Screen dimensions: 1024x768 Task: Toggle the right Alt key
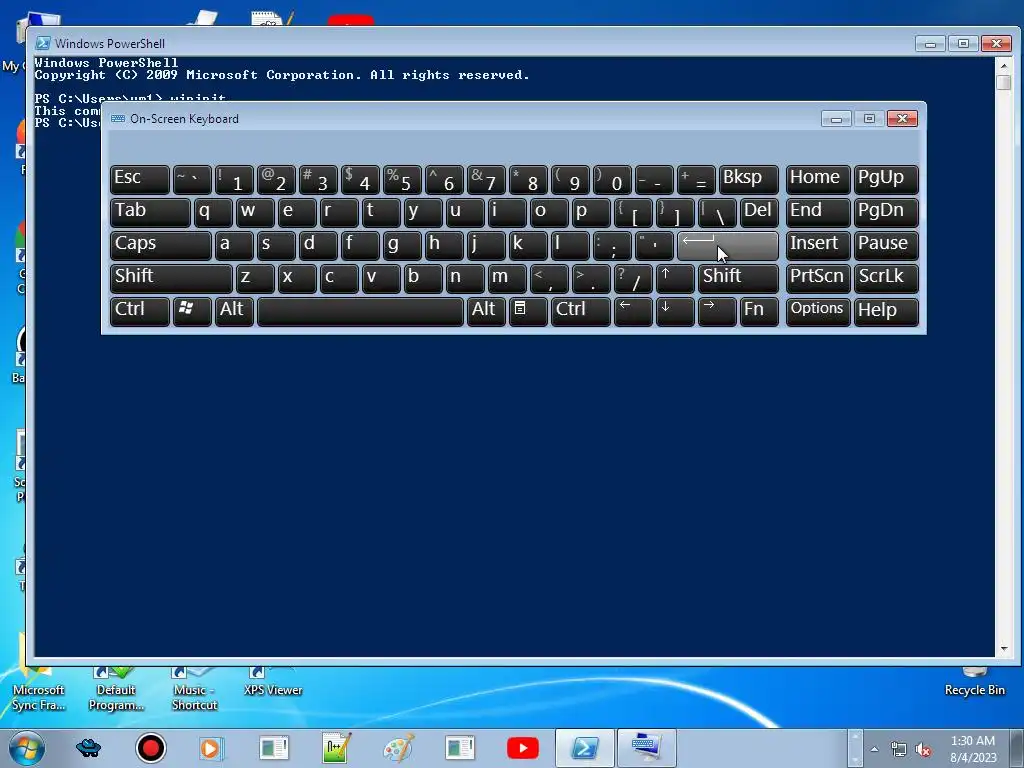[x=486, y=311]
